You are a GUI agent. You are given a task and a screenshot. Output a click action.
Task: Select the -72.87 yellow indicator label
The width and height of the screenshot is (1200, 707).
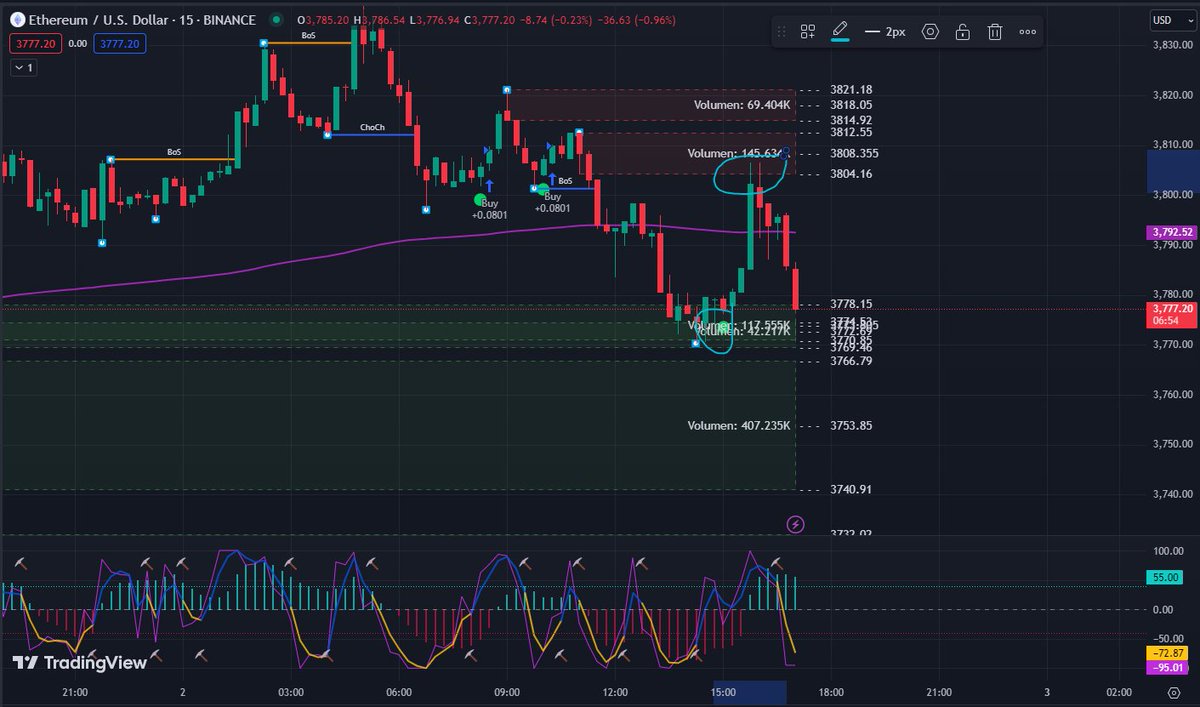(x=1168, y=653)
